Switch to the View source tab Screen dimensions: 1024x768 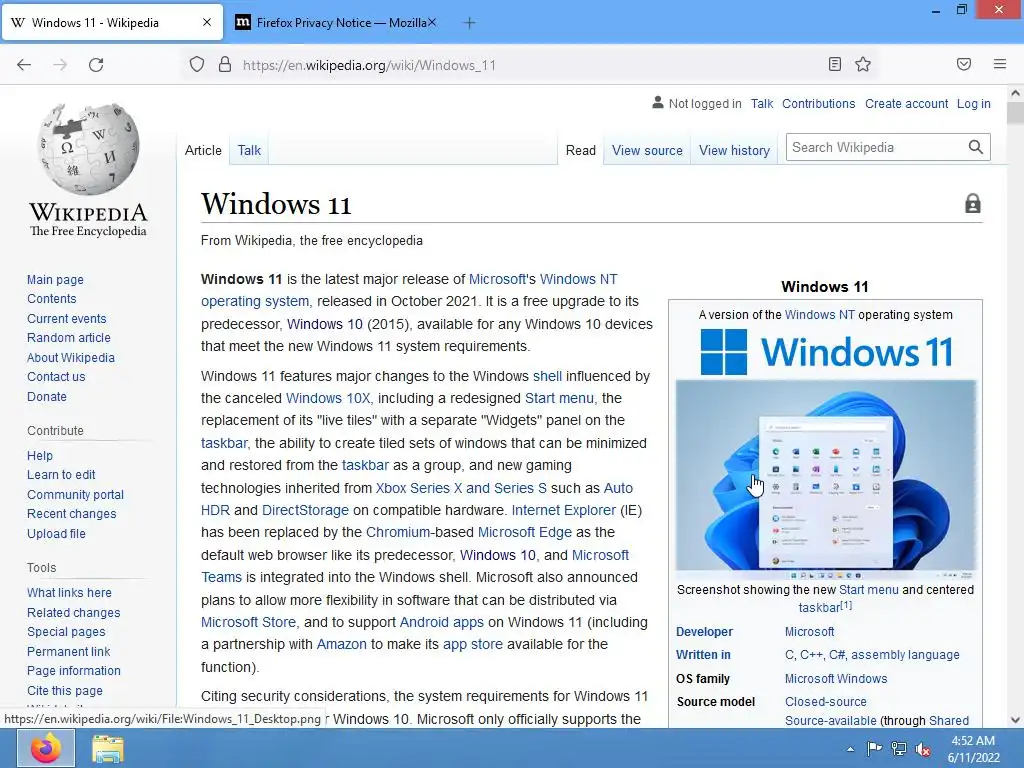[x=647, y=150]
